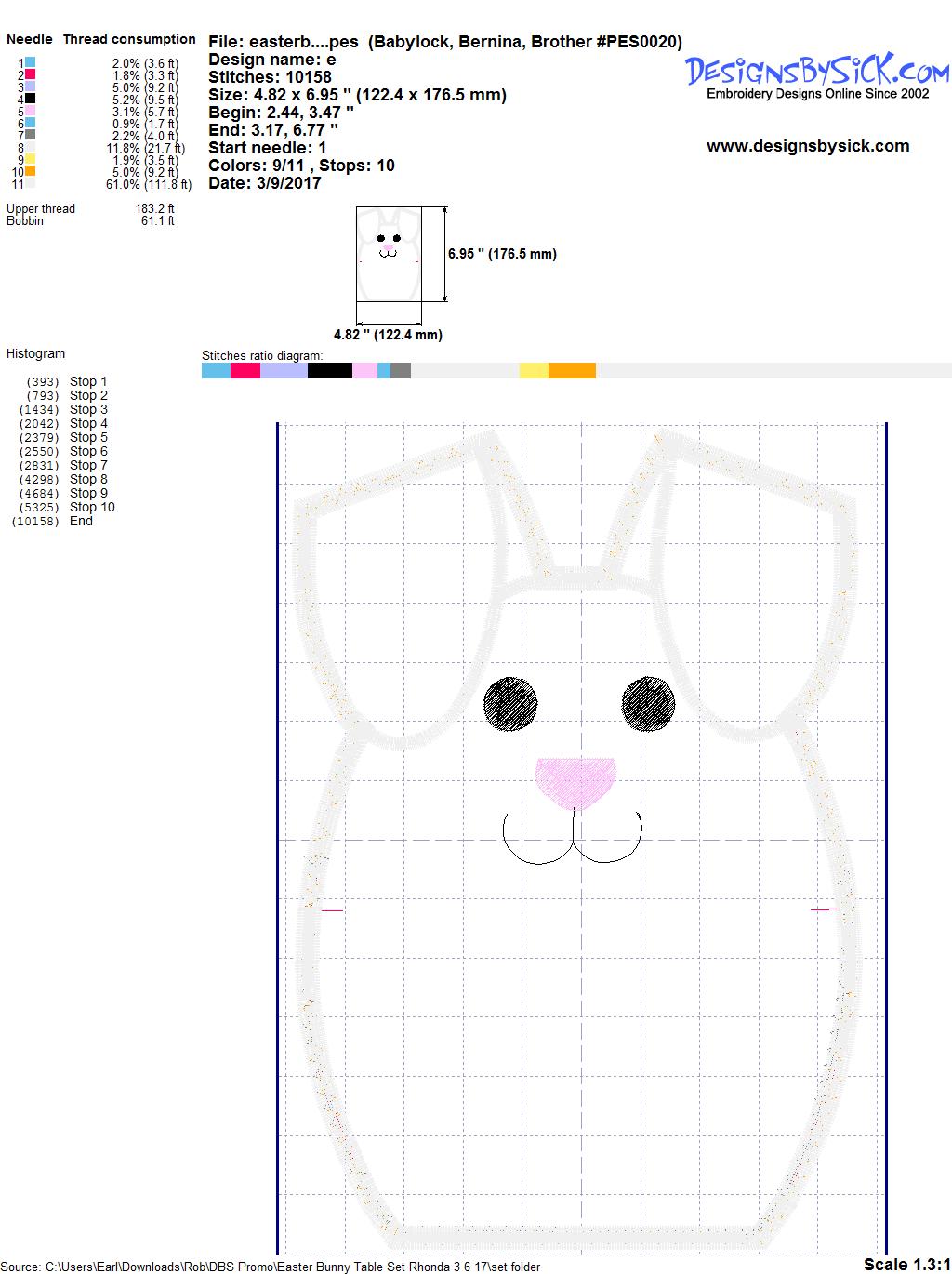Select Stop 1 in the histogram

click(88, 381)
